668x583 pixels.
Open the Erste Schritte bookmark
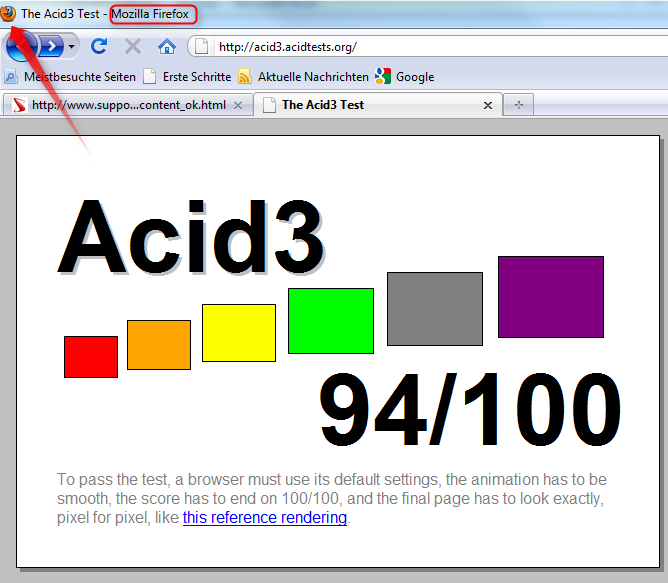[187, 77]
